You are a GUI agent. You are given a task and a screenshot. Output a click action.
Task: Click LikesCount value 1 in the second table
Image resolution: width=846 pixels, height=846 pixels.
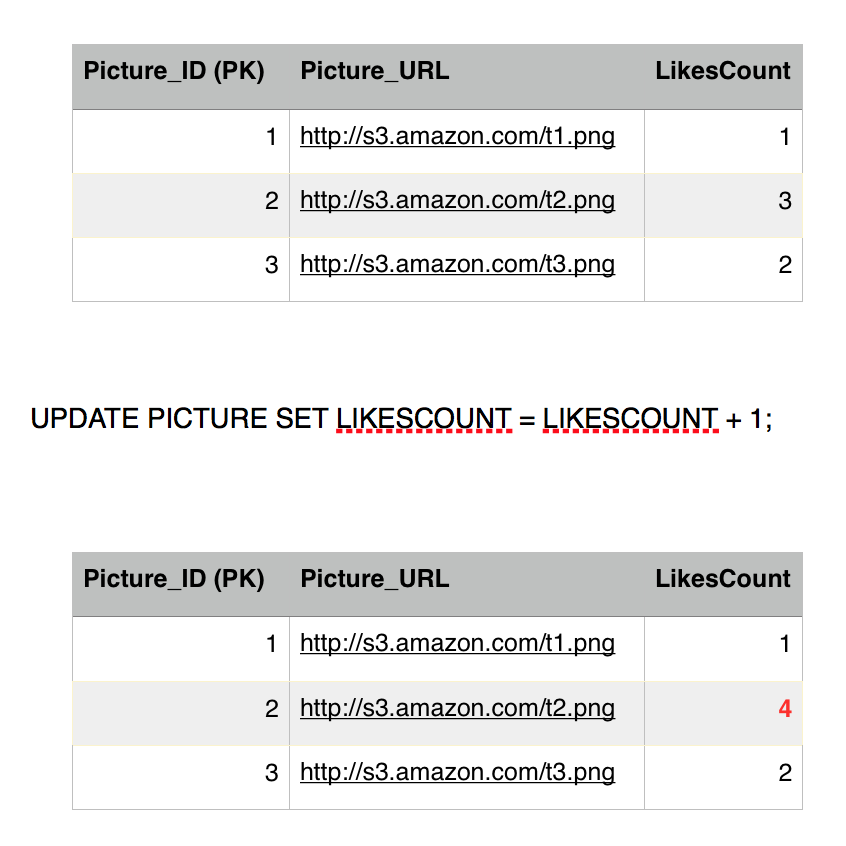tap(785, 644)
